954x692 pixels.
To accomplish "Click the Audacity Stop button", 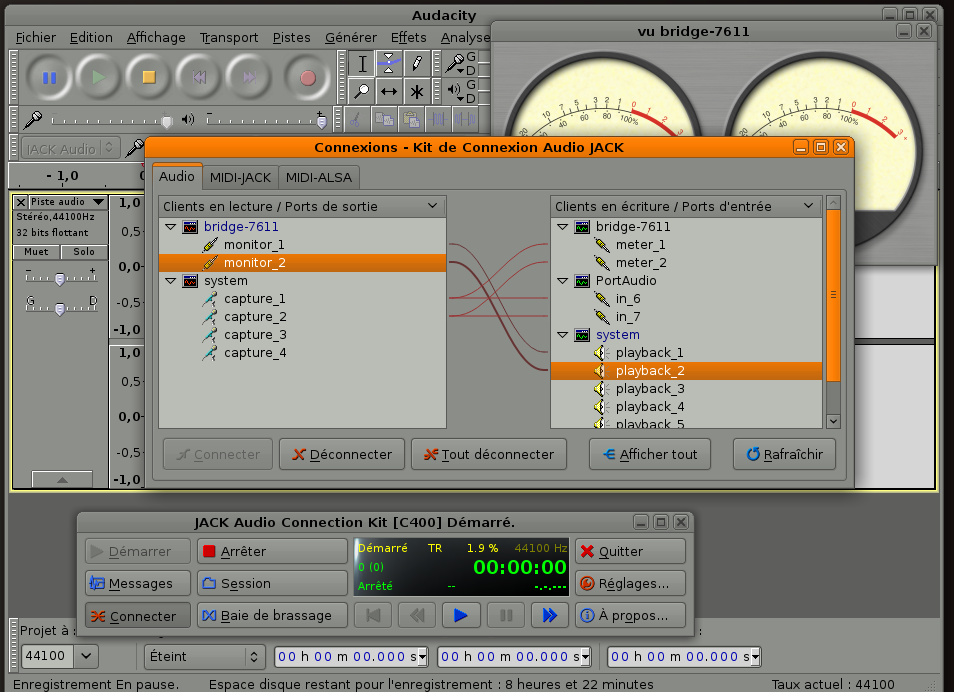I will [149, 77].
